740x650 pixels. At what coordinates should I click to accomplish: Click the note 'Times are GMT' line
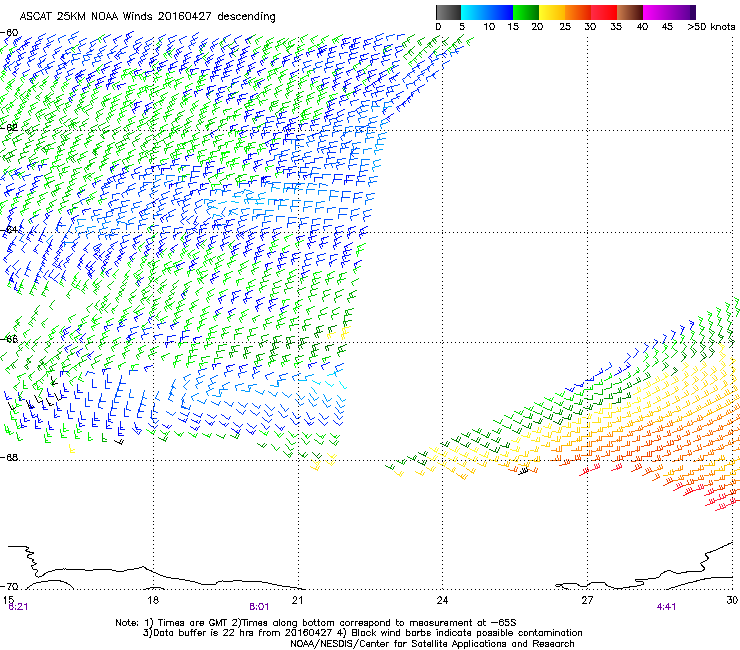click(x=316, y=623)
